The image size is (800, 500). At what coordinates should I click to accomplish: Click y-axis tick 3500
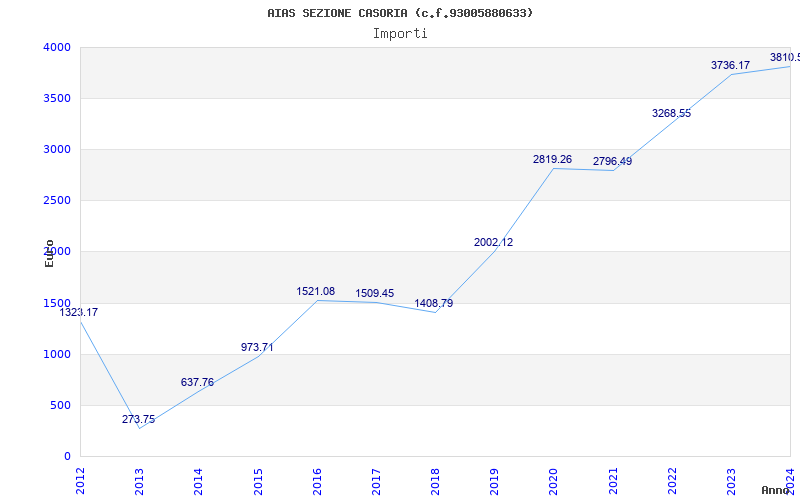click(57, 98)
